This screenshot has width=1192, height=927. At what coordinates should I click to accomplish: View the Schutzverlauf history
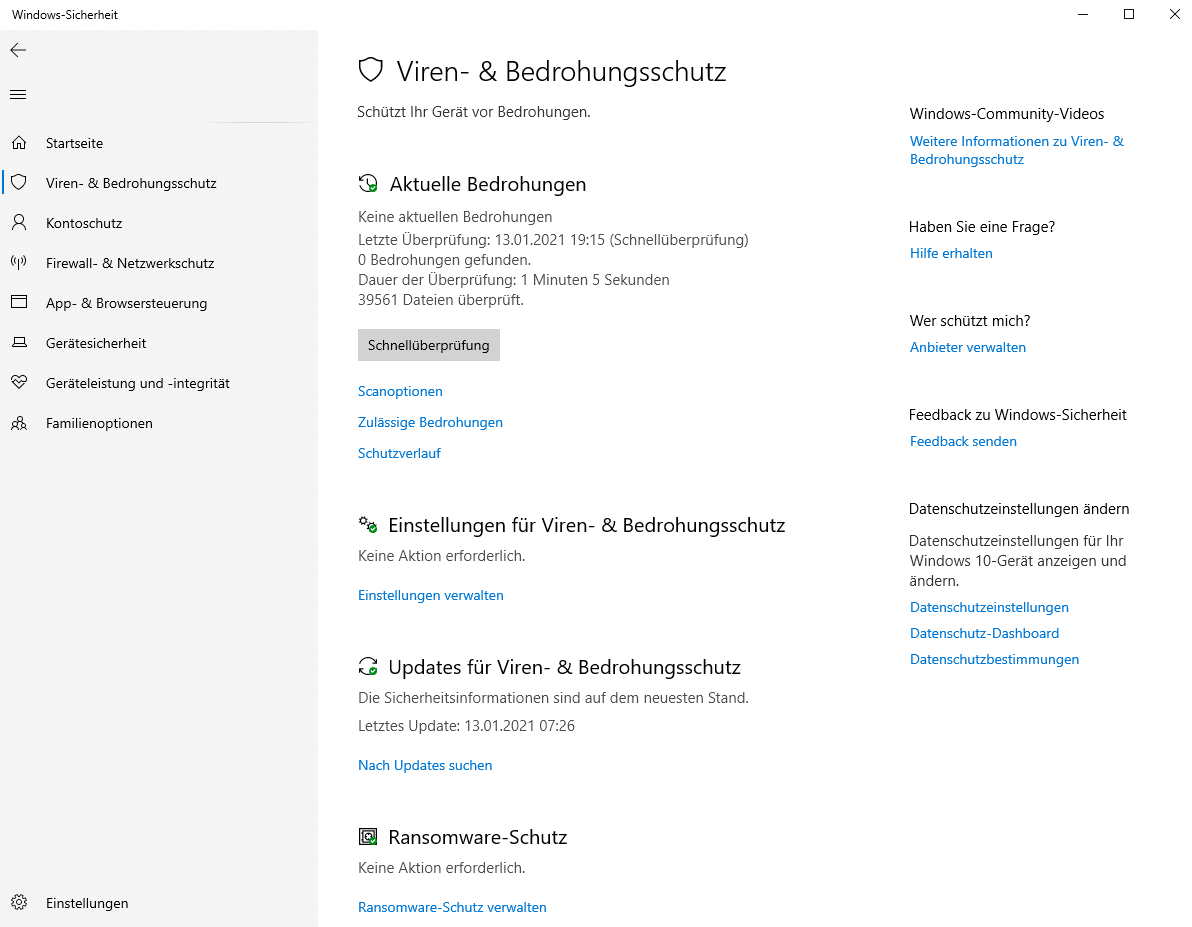pyautogui.click(x=399, y=453)
